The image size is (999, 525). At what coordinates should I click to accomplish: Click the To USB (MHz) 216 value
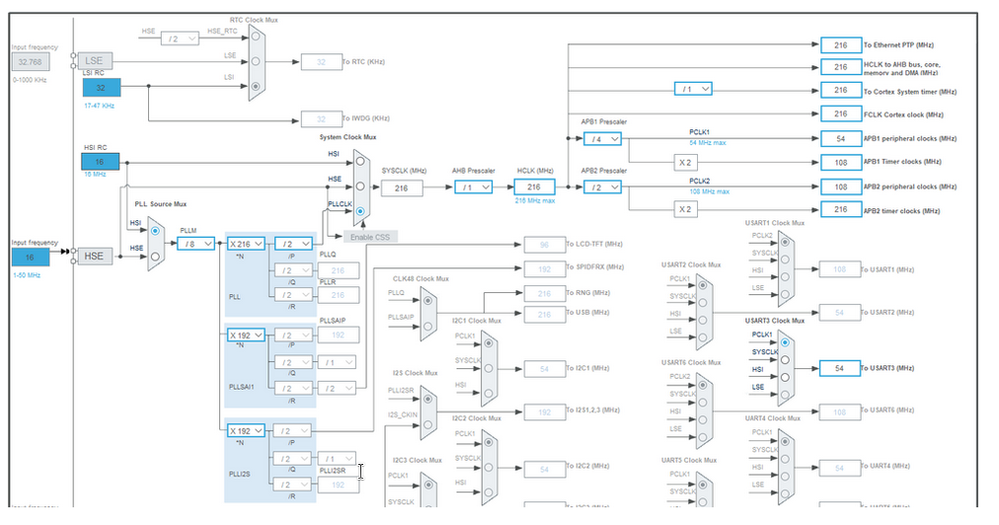[544, 315]
